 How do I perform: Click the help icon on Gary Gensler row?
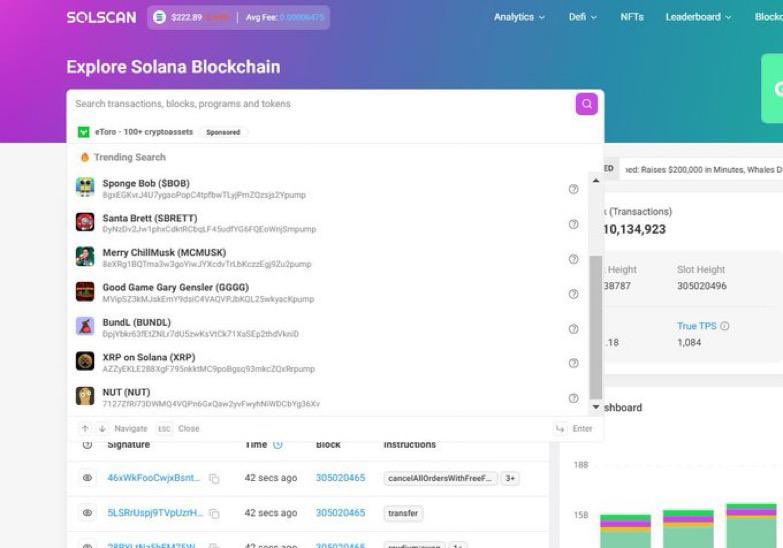573,294
